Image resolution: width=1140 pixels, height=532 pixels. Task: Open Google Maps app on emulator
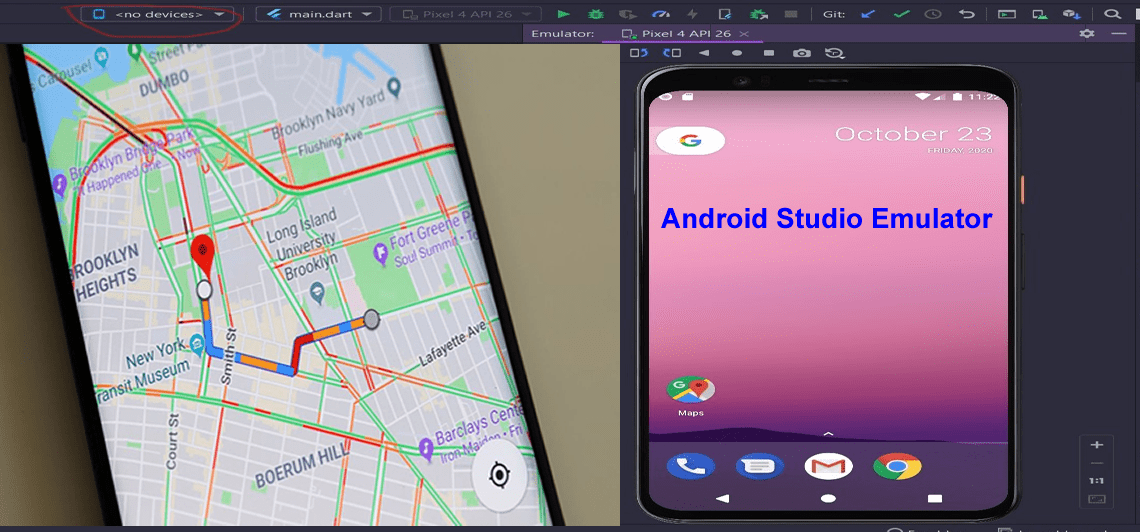click(x=690, y=391)
